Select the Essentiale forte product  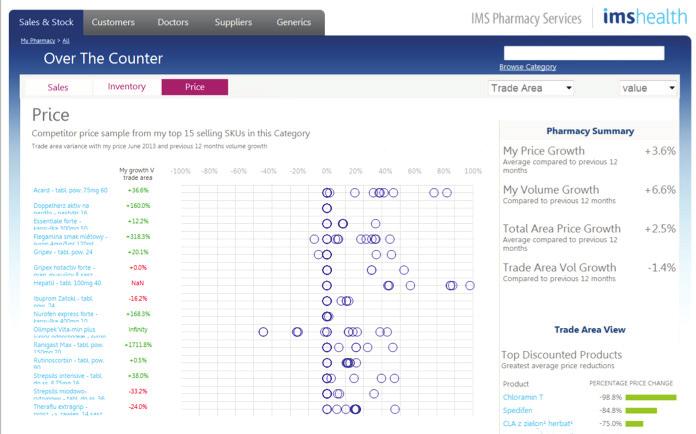[61, 224]
